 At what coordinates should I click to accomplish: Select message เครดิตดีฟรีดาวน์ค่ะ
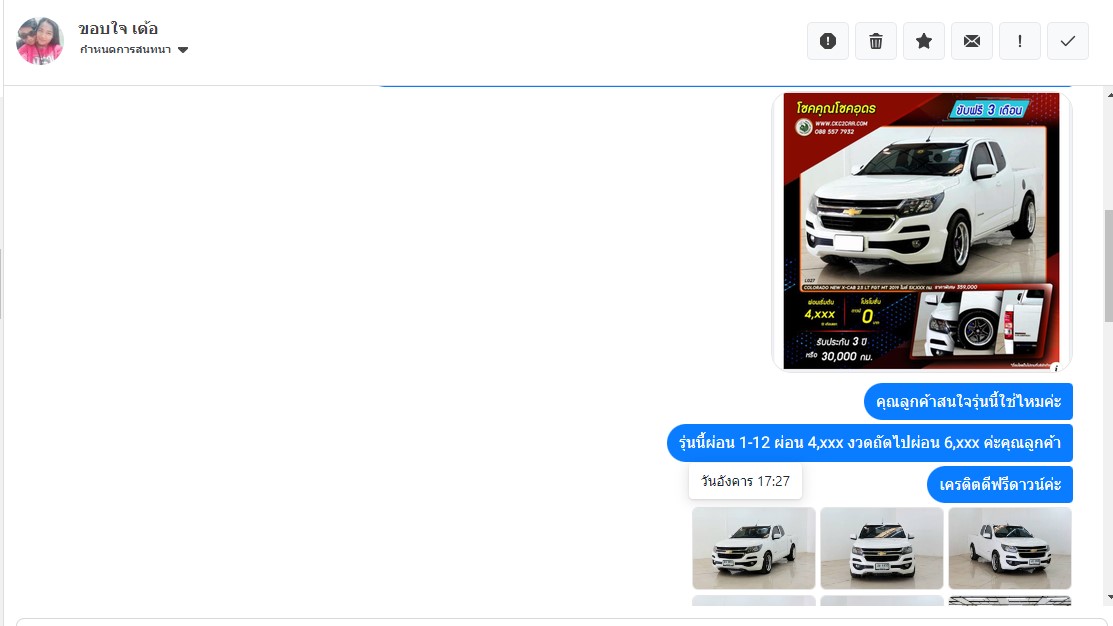coord(999,485)
